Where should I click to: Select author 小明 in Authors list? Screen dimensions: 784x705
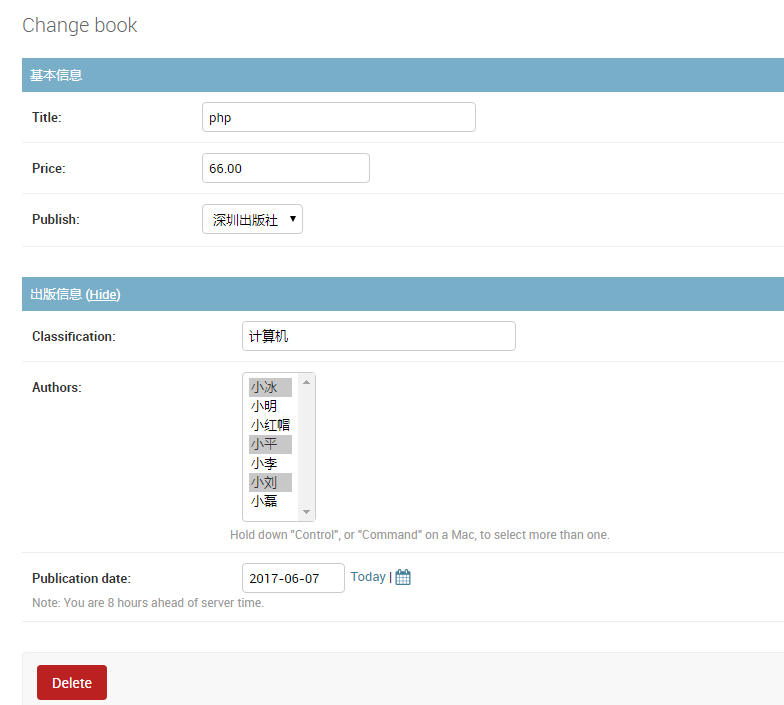270,406
